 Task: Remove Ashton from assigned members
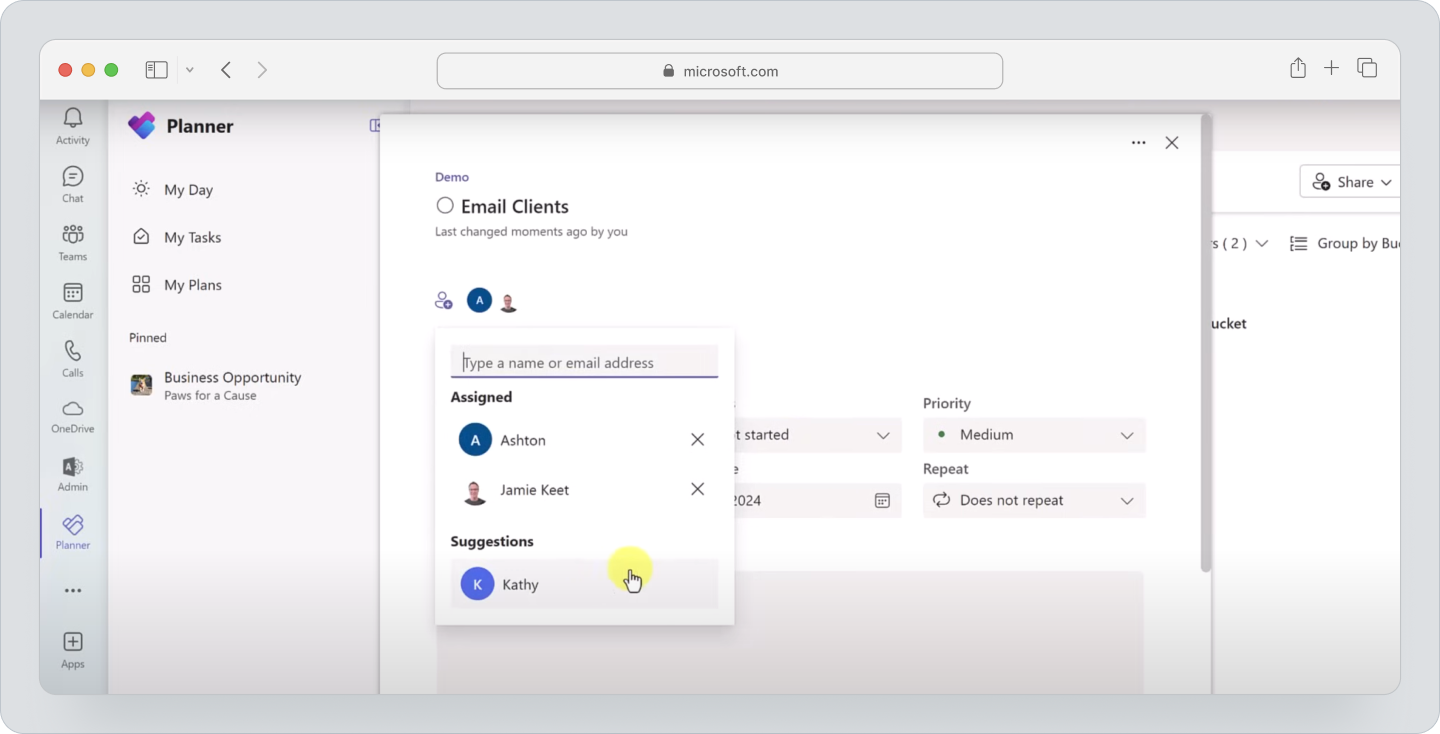coord(697,439)
